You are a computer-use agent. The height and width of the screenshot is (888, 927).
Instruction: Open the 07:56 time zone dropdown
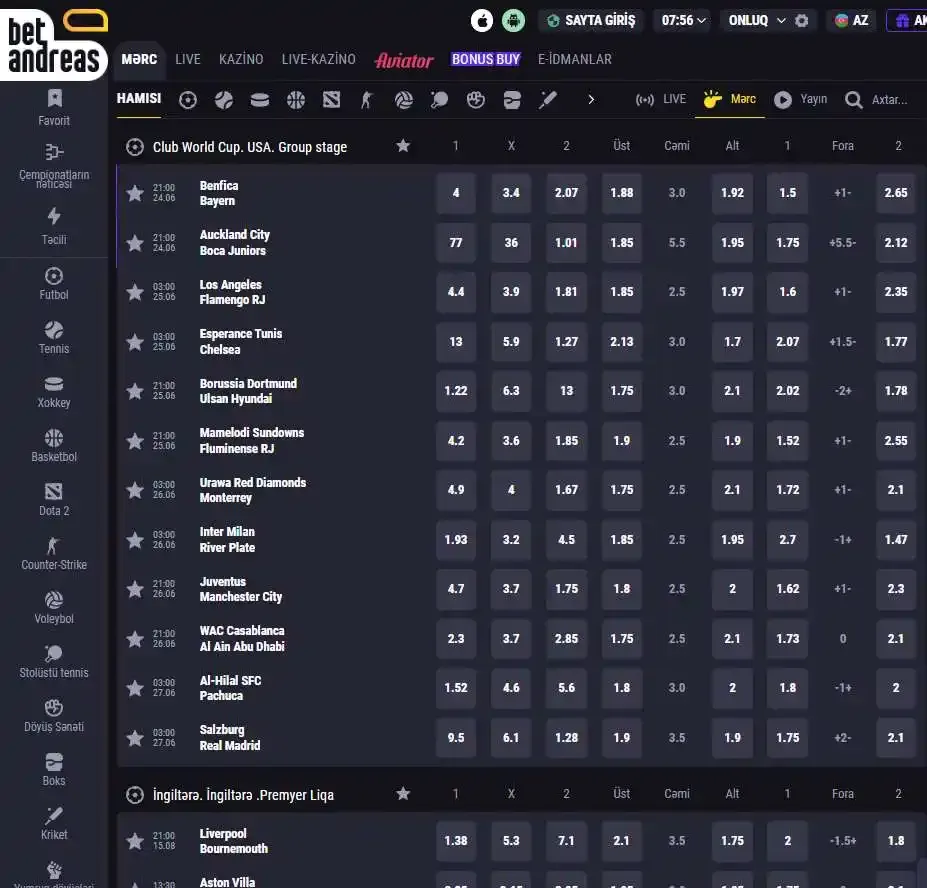coord(683,21)
